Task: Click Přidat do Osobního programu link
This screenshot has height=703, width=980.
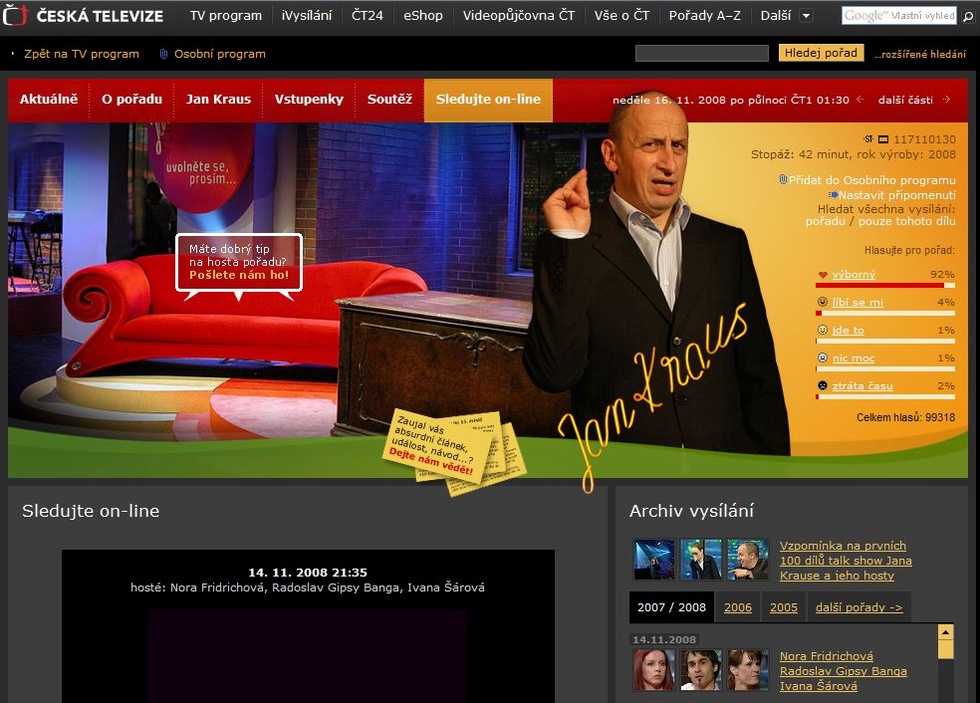Action: tap(872, 180)
